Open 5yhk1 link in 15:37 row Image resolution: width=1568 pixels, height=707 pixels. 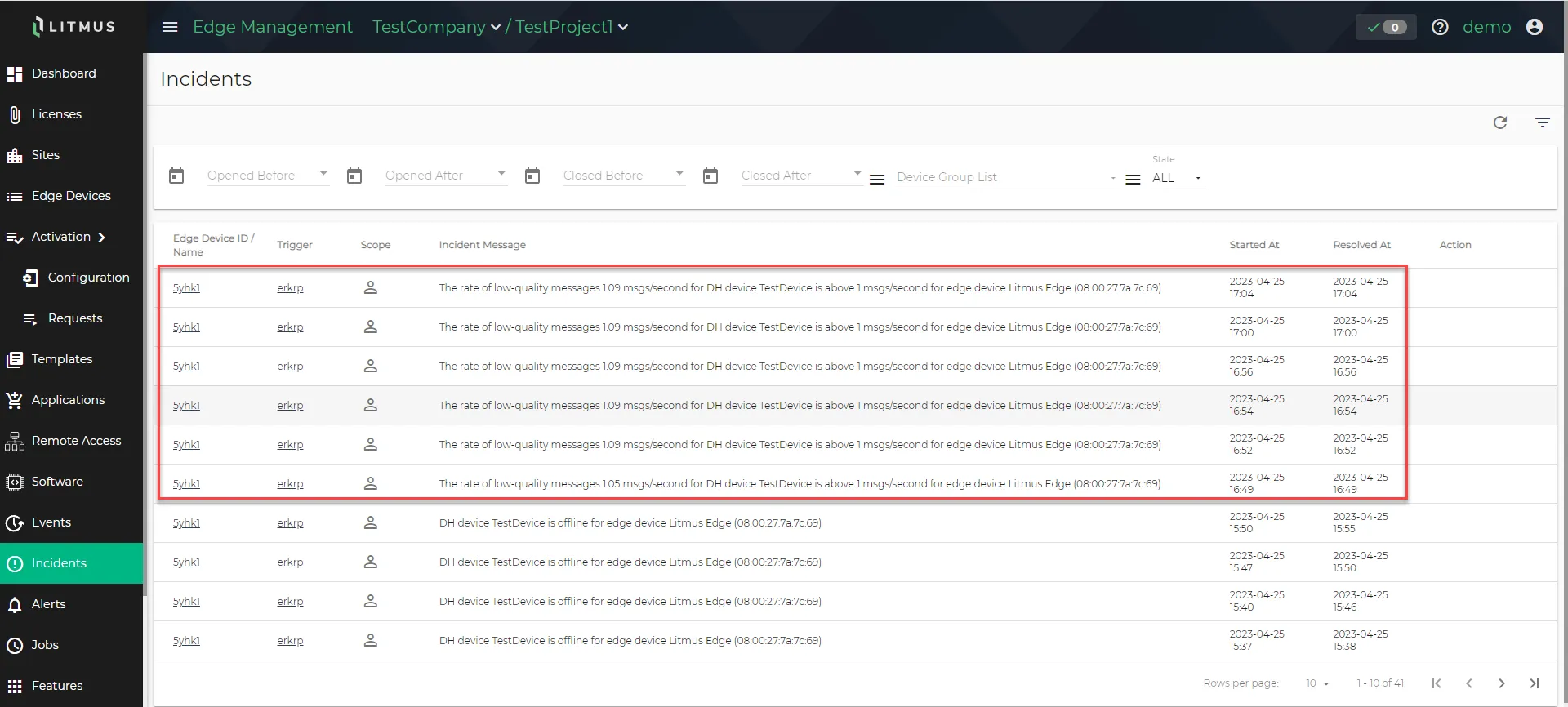tap(186, 641)
